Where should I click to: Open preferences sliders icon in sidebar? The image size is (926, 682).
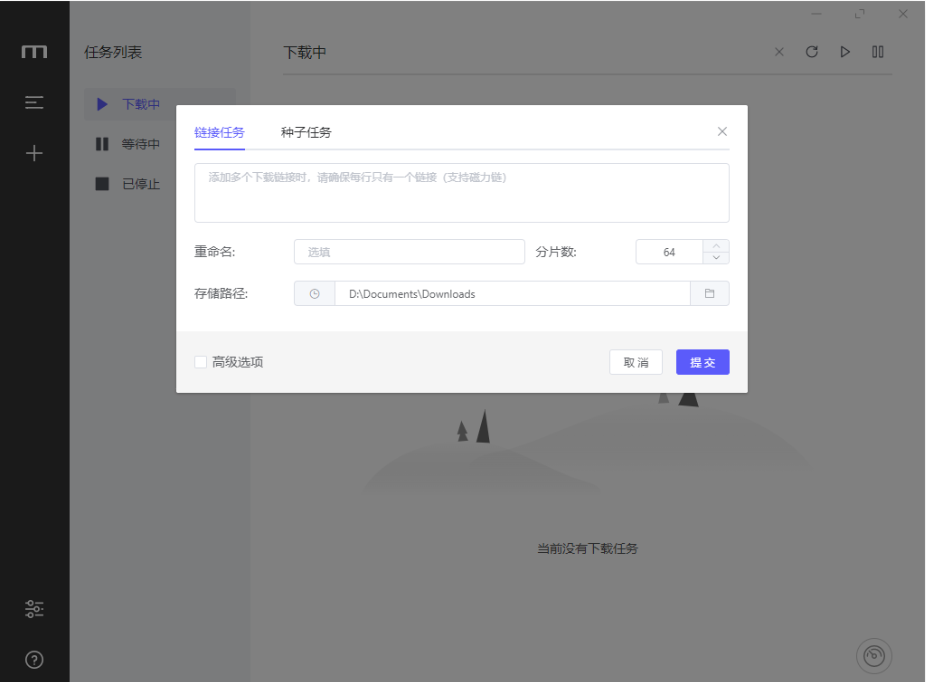[34, 608]
